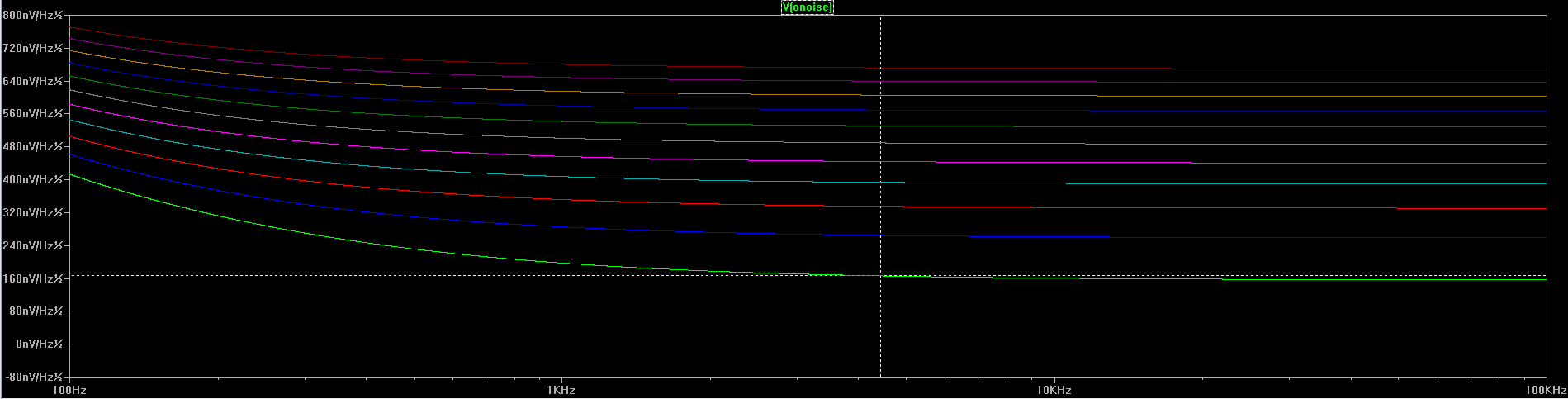Click the crosshair cursor intersection on green trace
The image size is (1568, 399).
click(x=881, y=275)
